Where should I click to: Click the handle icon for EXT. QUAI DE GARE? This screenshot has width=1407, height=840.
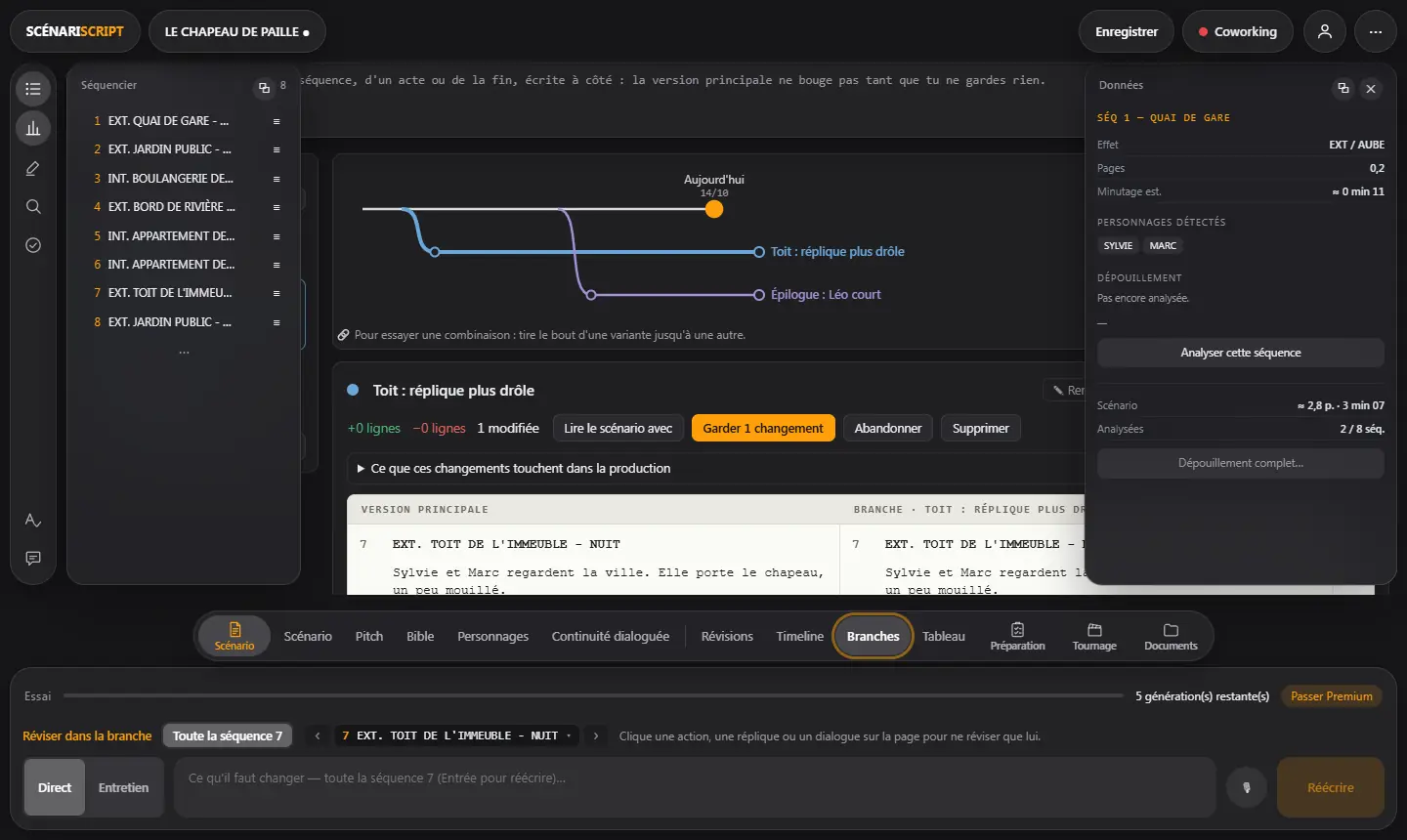(277, 121)
